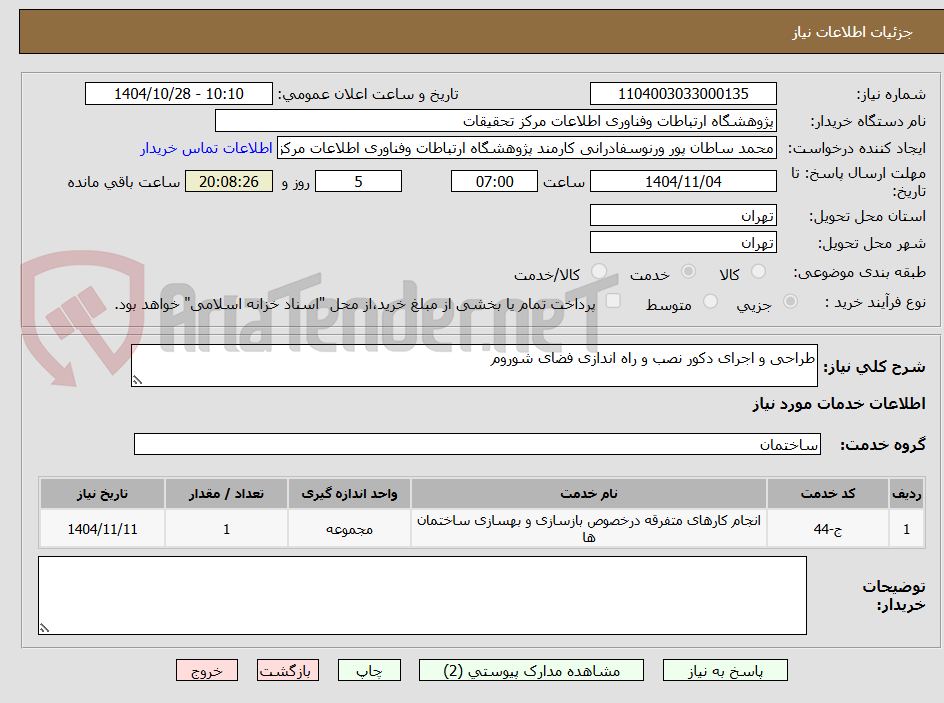Image resolution: width=944 pixels, height=703 pixels.
Task: Select the خدمت radio button
Action: [688, 272]
